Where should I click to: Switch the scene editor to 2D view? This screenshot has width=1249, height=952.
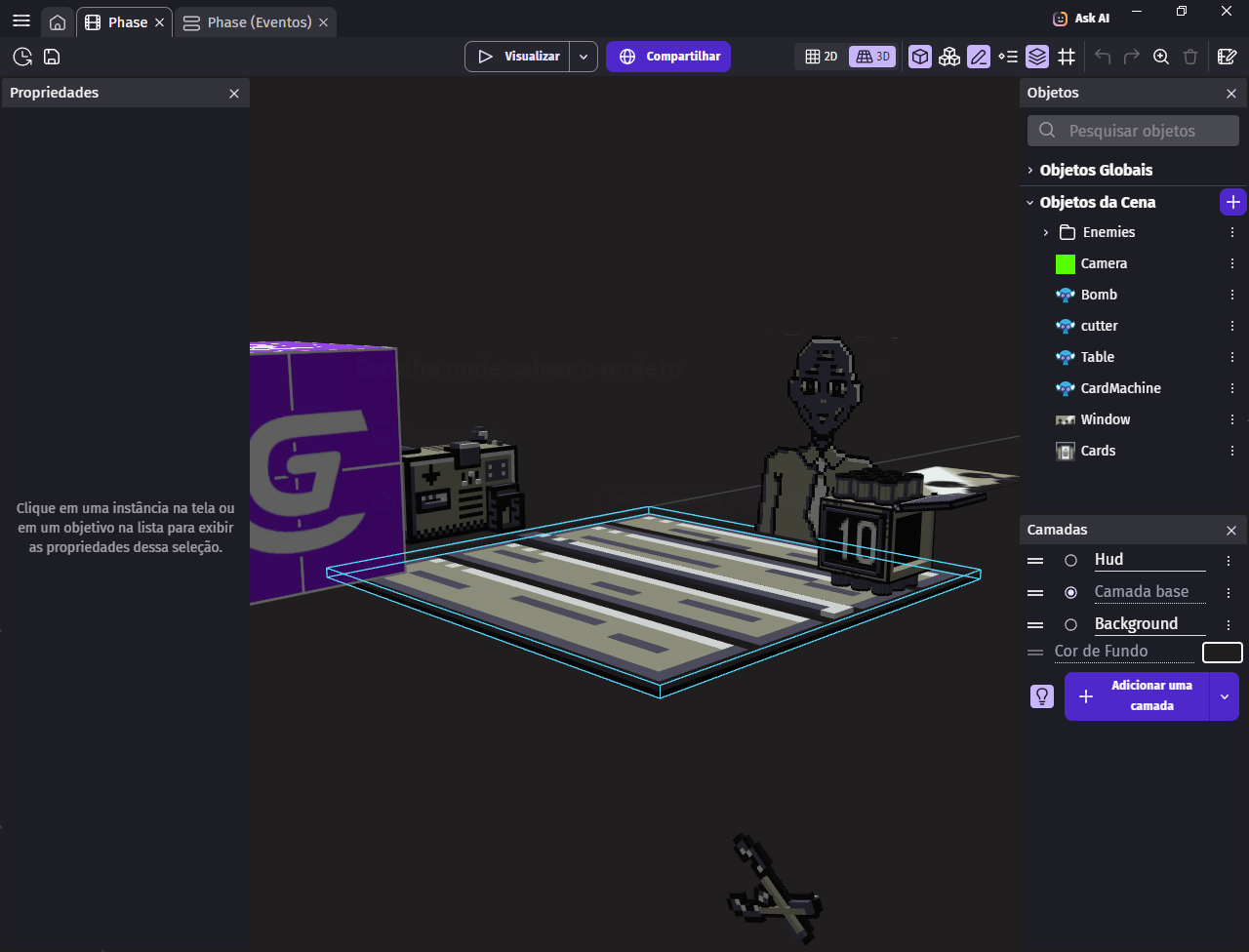pyautogui.click(x=821, y=57)
